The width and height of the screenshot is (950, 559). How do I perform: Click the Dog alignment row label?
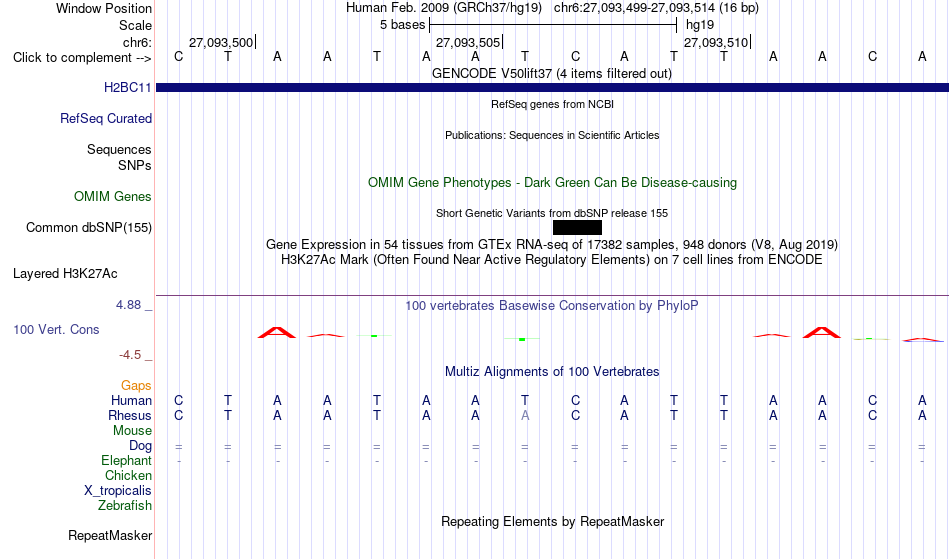[141, 446]
